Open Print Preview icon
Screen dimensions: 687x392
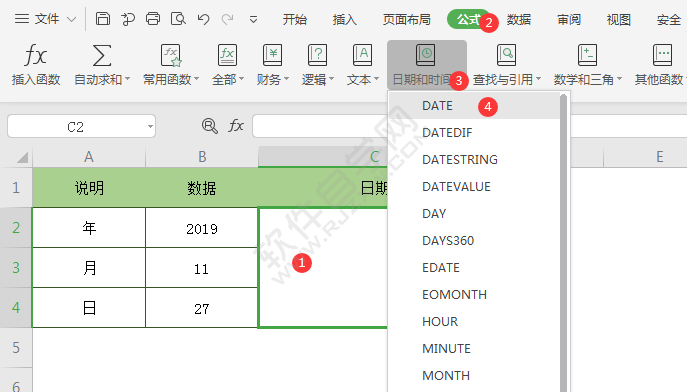click(x=178, y=19)
